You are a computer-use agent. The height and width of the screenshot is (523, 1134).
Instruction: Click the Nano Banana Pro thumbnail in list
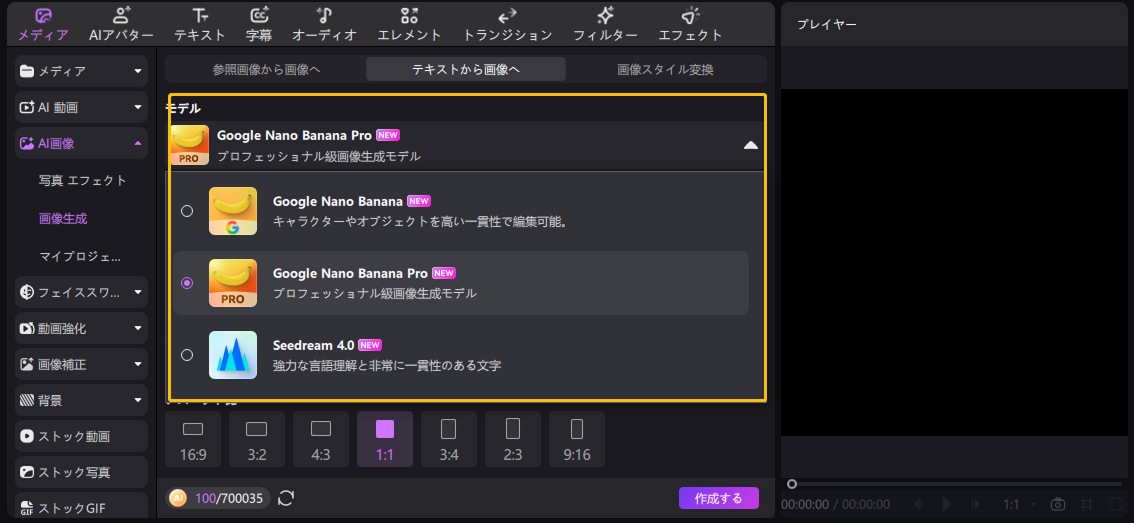point(233,283)
